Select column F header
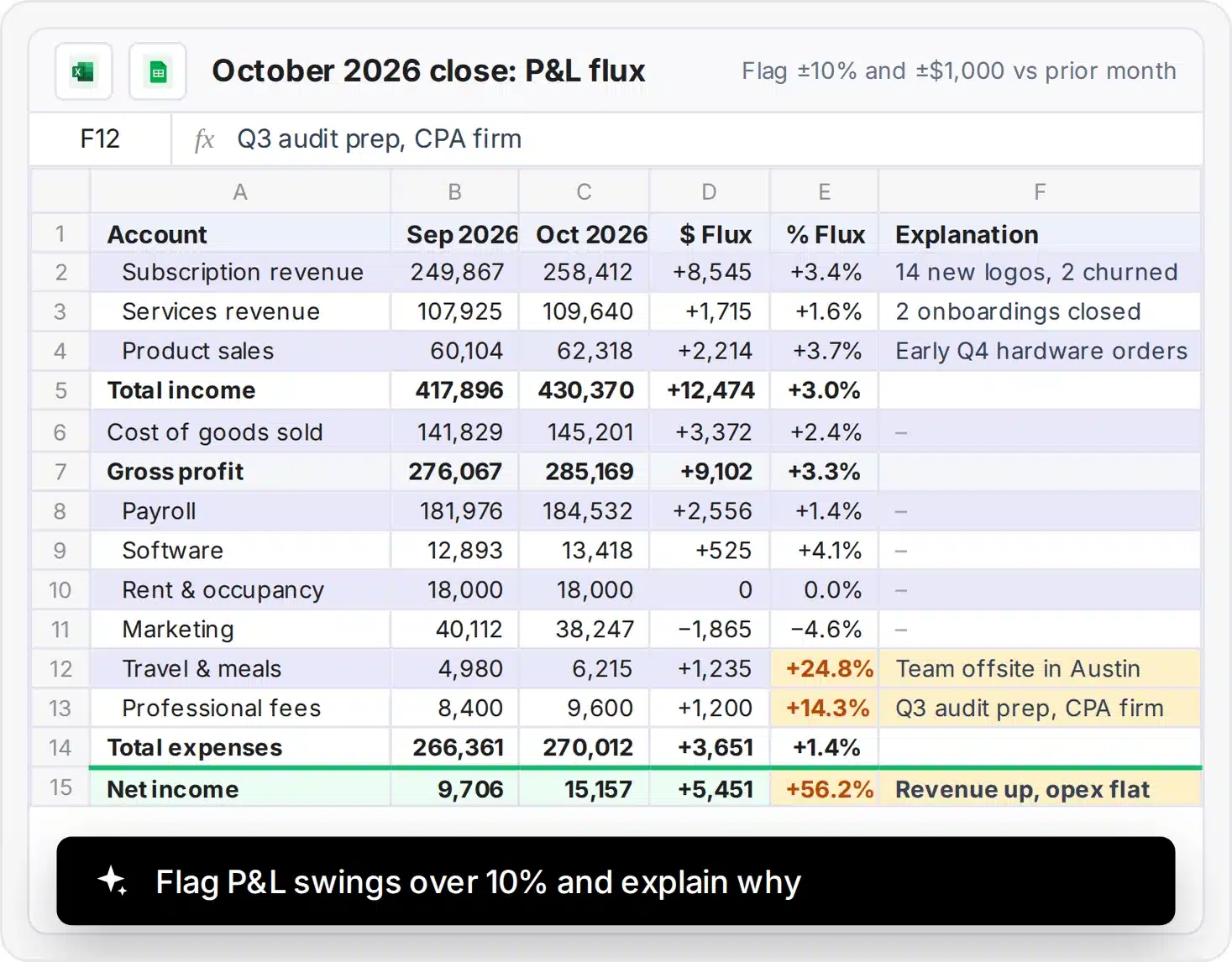This screenshot has height=962, width=1232. tap(1041, 192)
